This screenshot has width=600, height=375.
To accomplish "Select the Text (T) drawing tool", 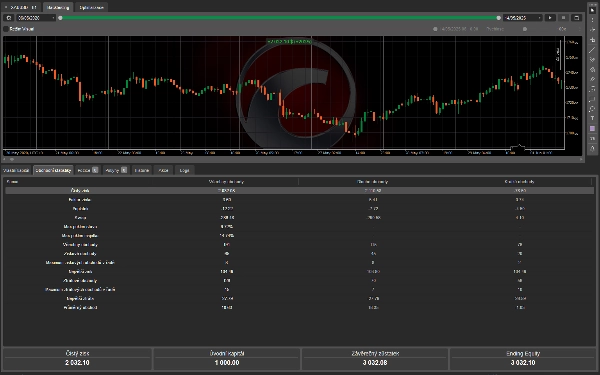I will (x=592, y=118).
